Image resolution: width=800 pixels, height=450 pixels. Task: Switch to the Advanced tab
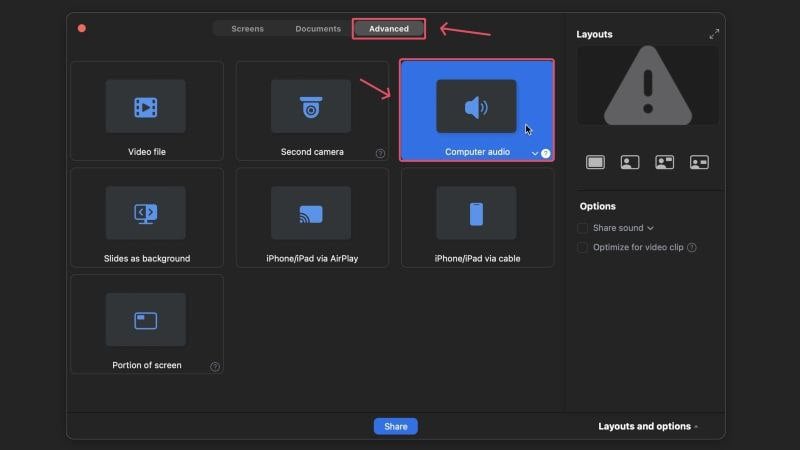pos(389,29)
